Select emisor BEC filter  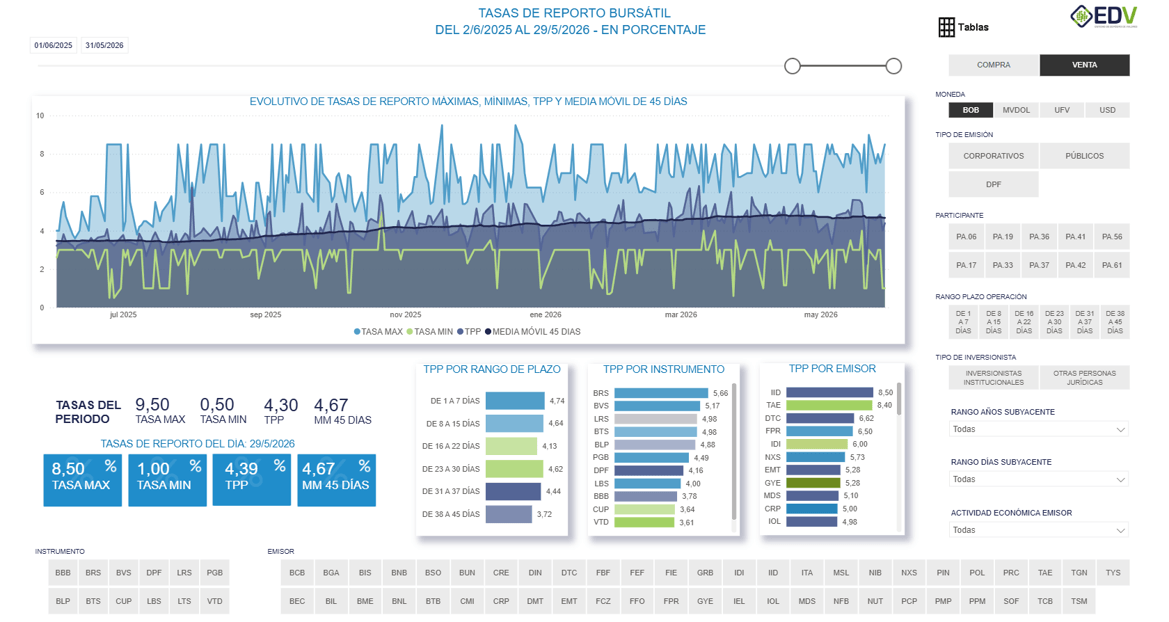tap(297, 601)
